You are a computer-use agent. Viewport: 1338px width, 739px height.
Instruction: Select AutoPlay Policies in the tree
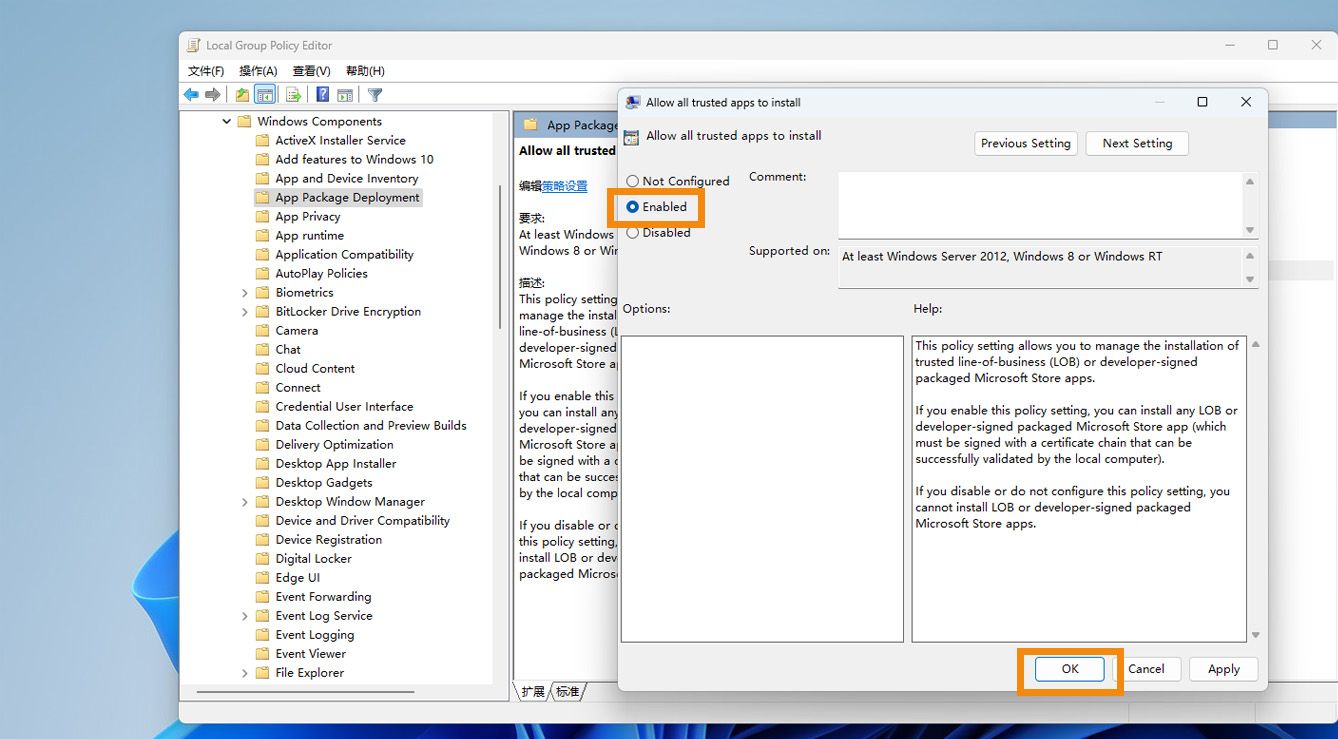[321, 273]
